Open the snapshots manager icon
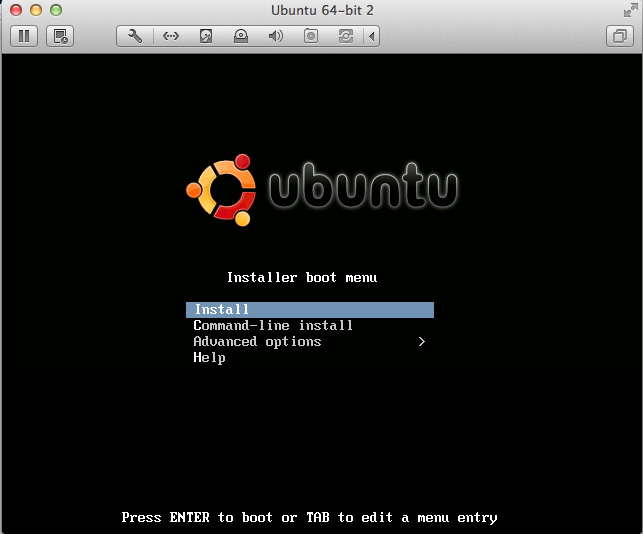Image resolution: width=643 pixels, height=534 pixels. coord(60,36)
